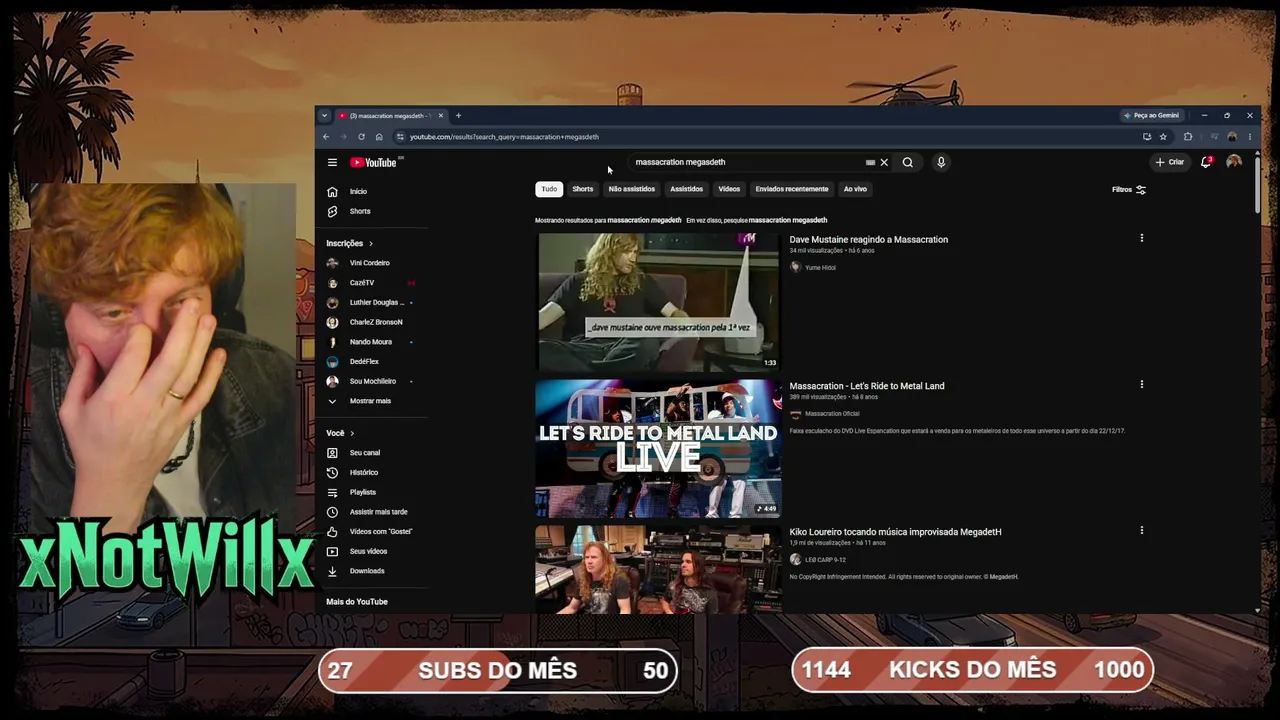The image size is (1280, 720).
Task: Expand Mostrar mais subscriptions list
Action: click(x=370, y=401)
